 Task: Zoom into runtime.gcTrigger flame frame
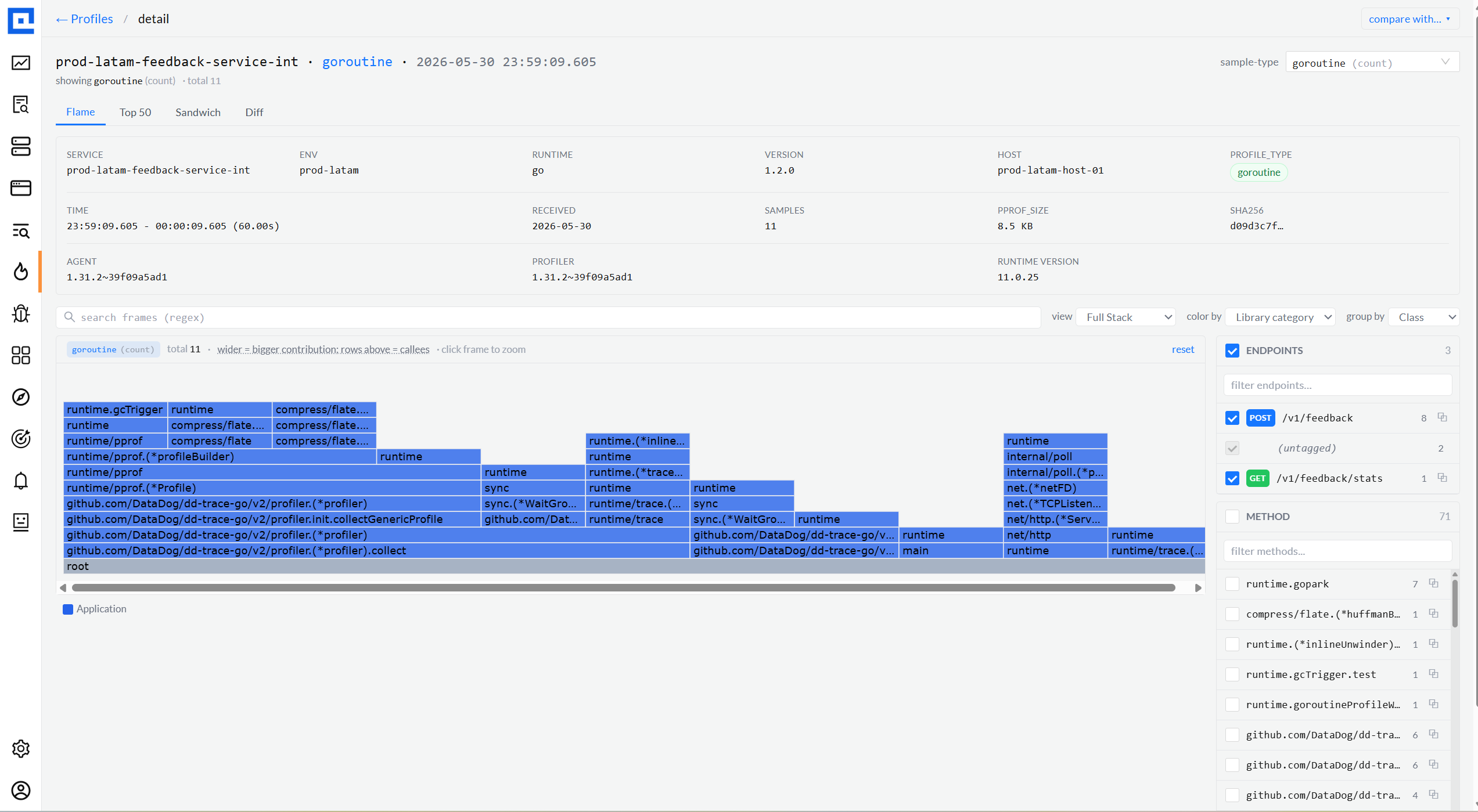(x=116, y=409)
